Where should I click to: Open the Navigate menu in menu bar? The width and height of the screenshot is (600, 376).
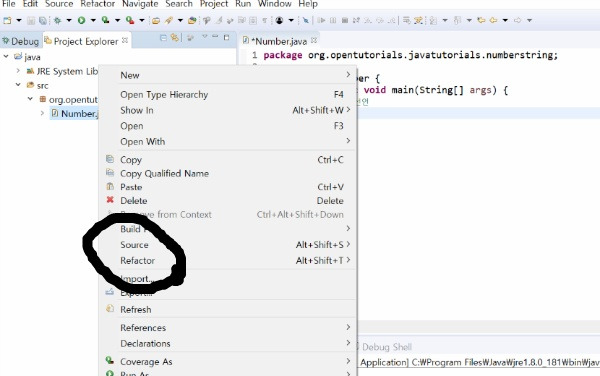point(140,4)
